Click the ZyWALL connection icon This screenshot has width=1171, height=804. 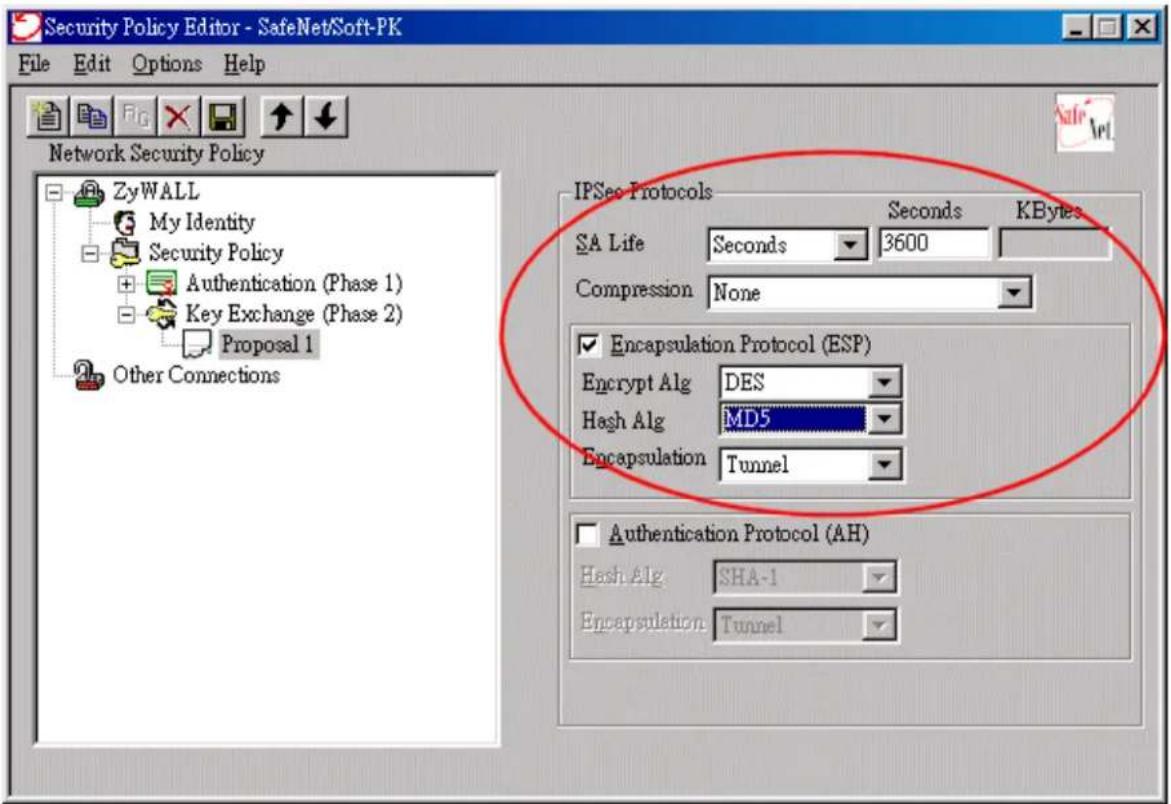[89, 193]
